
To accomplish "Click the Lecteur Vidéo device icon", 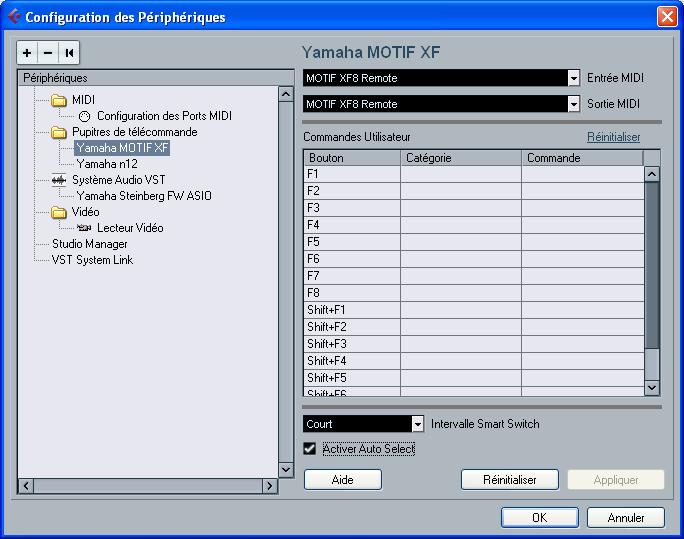I will pyautogui.click(x=84, y=228).
